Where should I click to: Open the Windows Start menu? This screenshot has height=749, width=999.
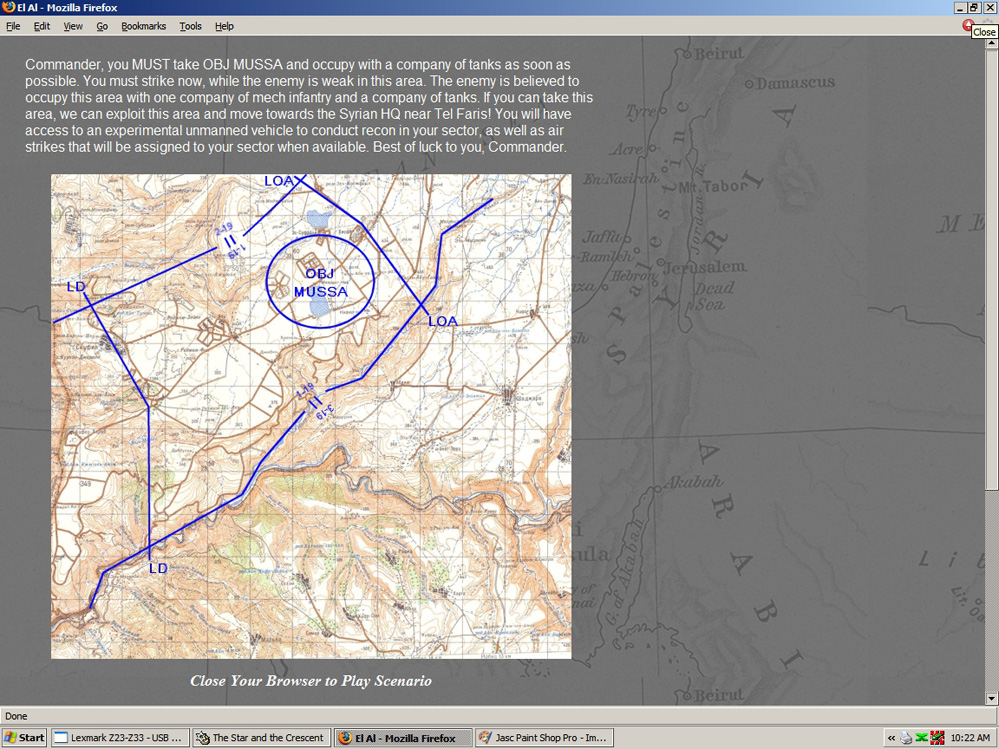pyautogui.click(x=24, y=738)
